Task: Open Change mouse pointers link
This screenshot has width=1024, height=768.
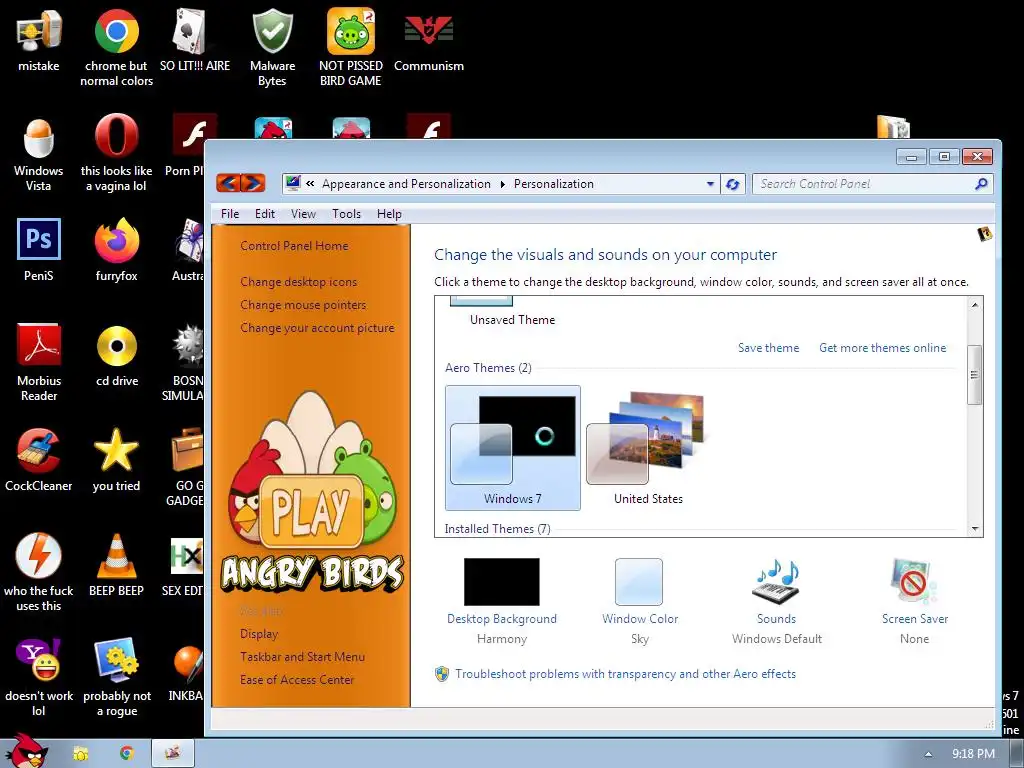Action: (x=303, y=304)
